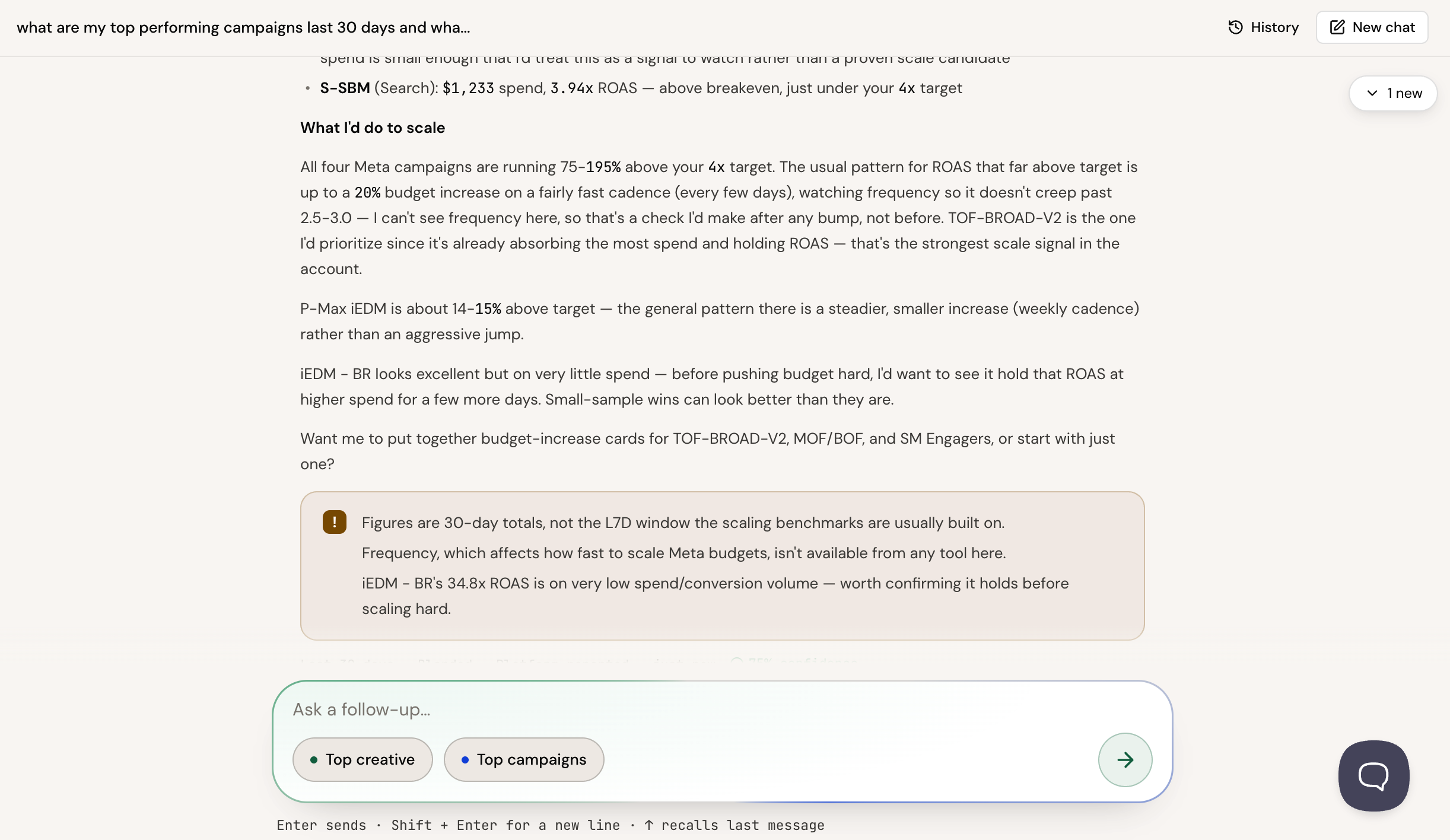Open the History menu label
Viewport: 1450px width, 840px height.
1274,27
